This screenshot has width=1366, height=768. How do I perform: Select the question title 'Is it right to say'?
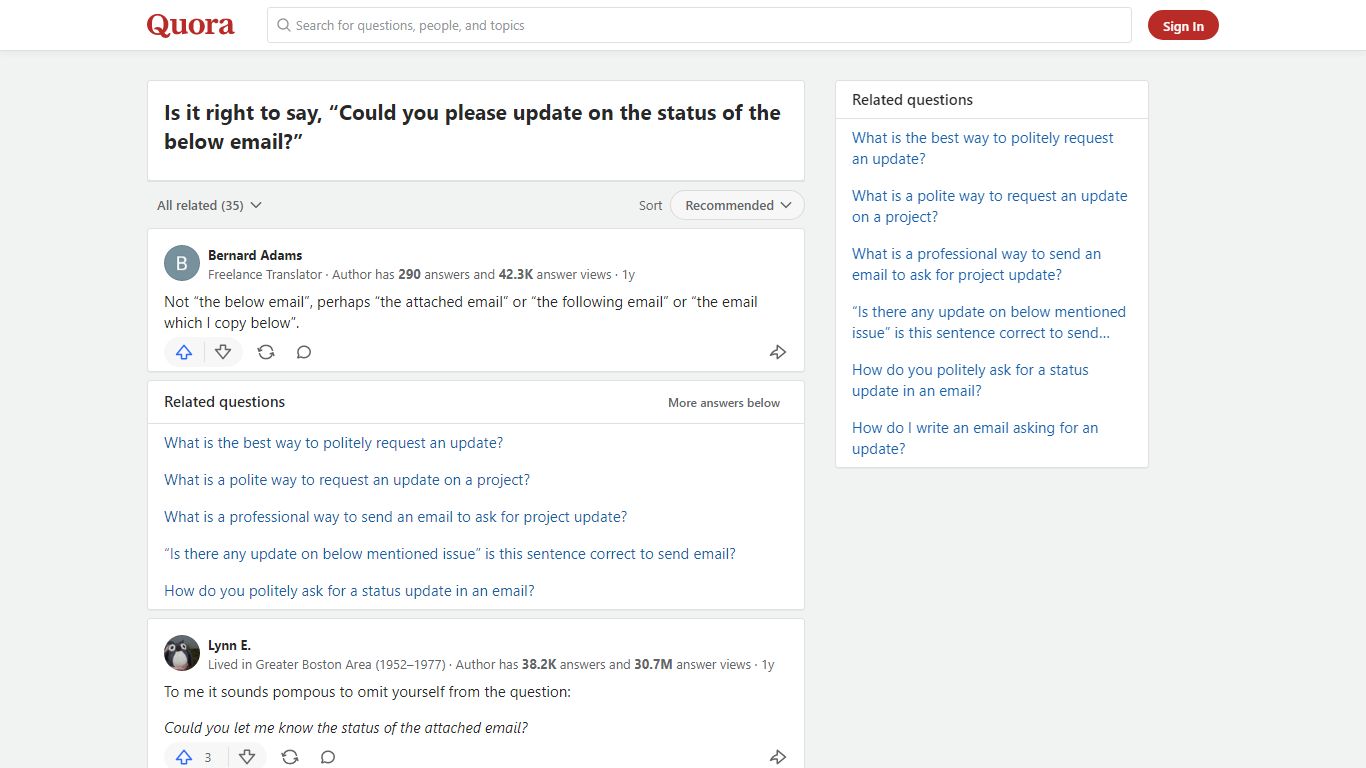click(x=472, y=127)
